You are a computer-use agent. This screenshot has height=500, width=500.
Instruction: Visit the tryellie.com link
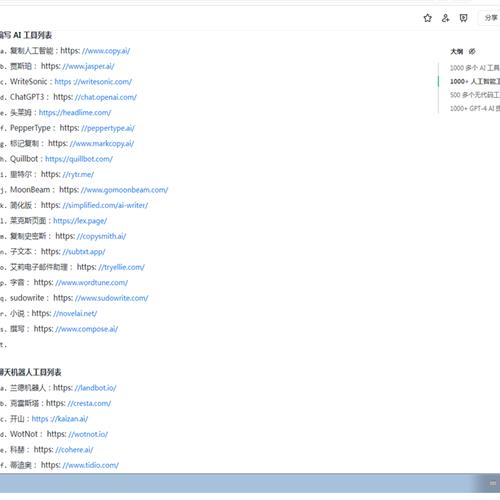[x=121, y=267]
